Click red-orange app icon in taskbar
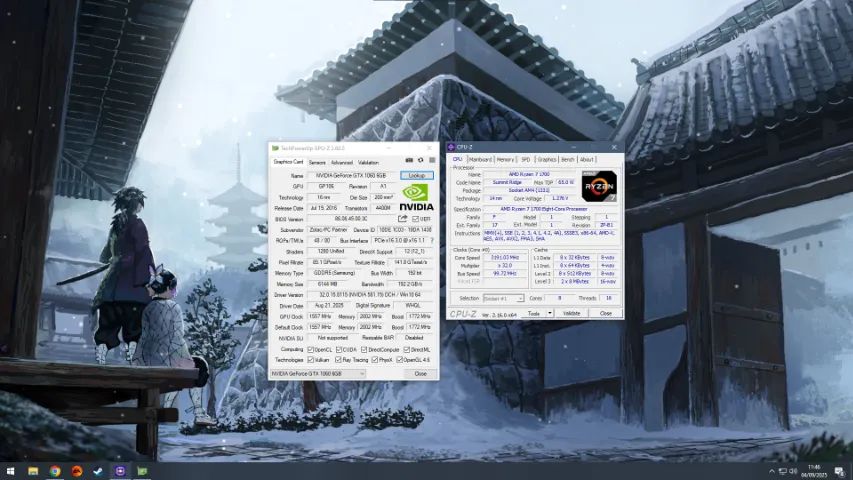The image size is (853, 480). [77, 471]
